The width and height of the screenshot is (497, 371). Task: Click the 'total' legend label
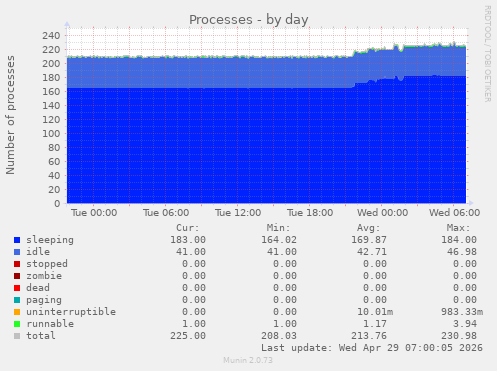41,336
